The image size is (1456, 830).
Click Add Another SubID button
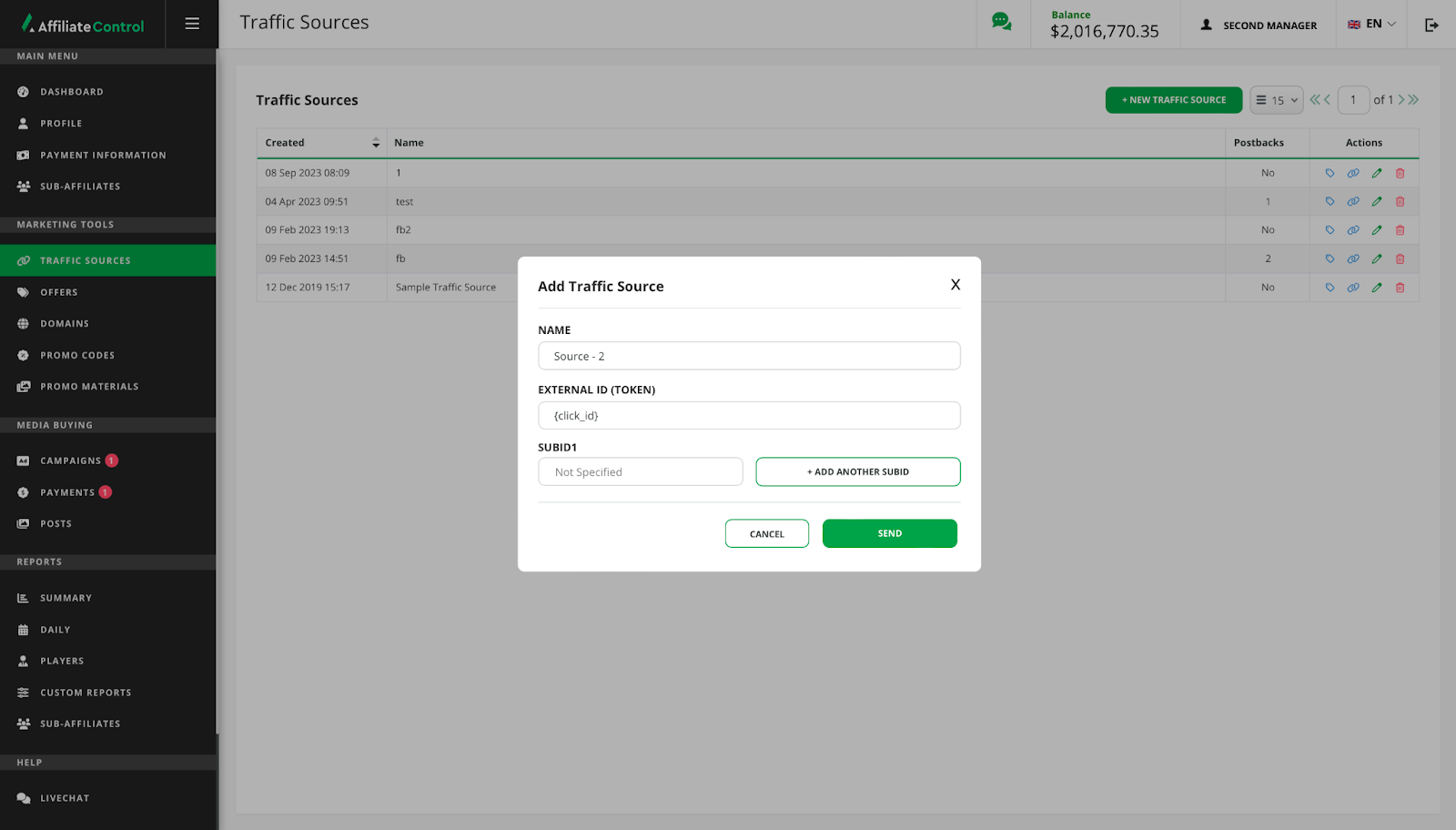[x=857, y=472]
